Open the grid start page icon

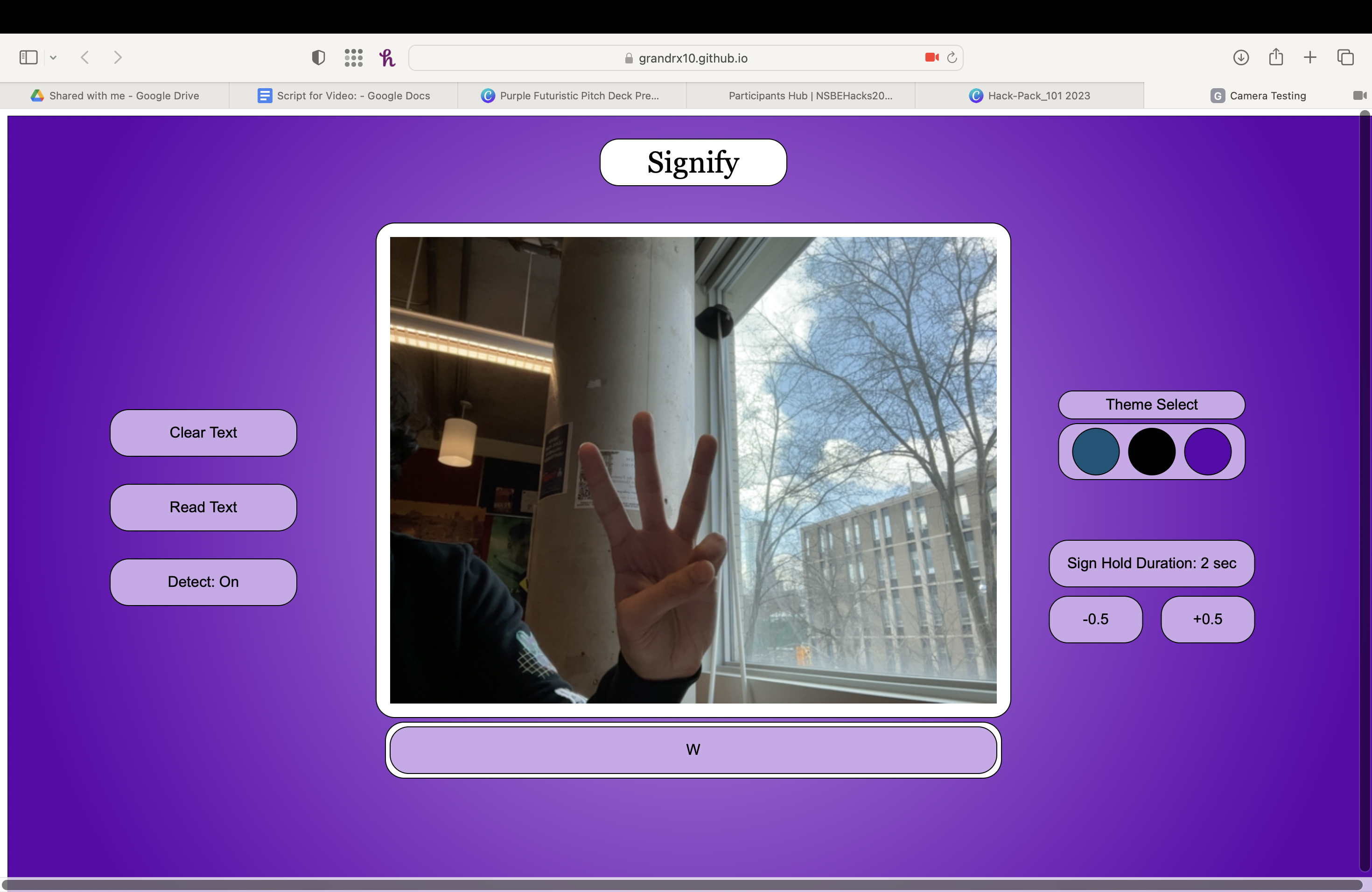(x=353, y=58)
